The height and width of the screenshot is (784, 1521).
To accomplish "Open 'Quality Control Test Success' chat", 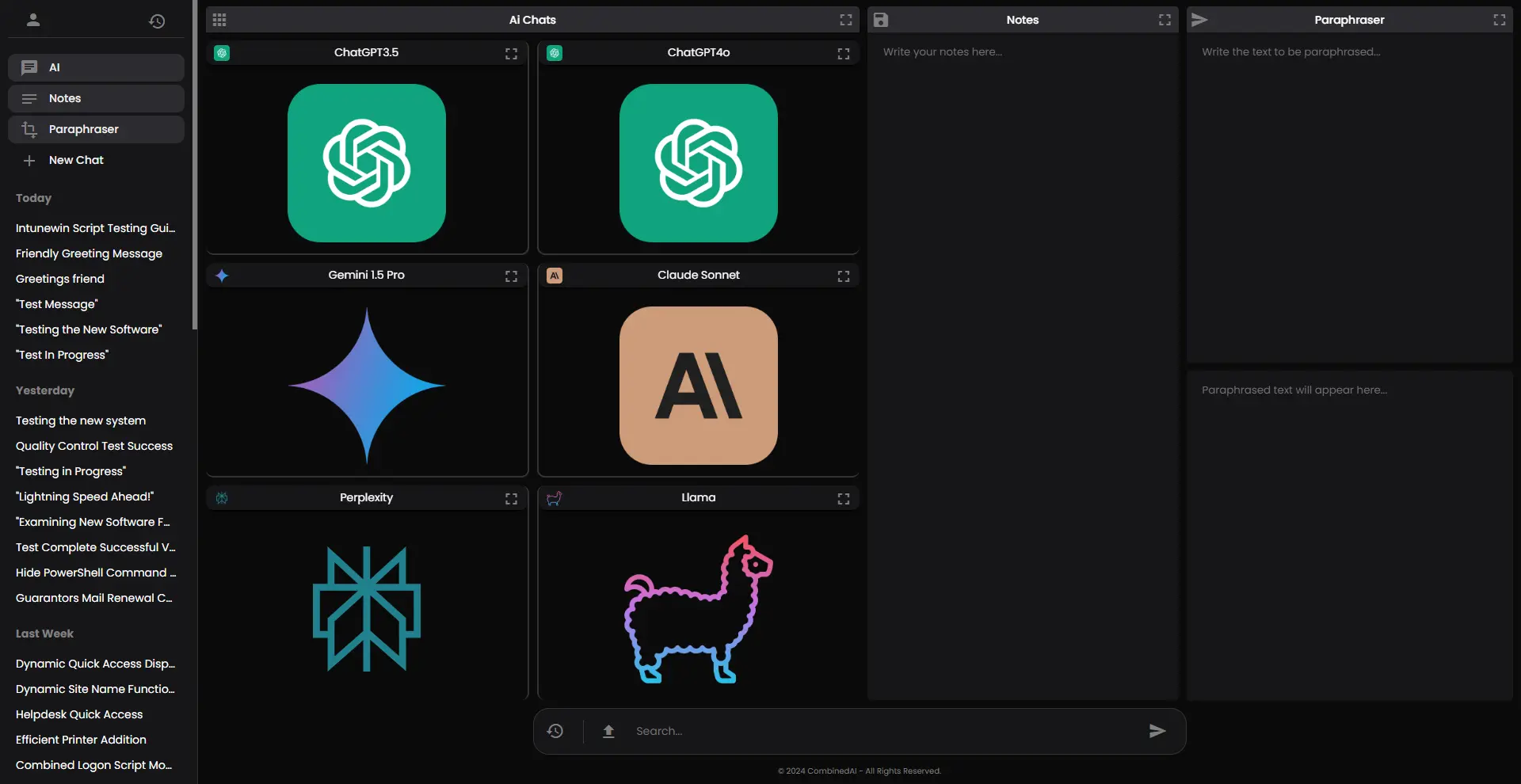I will click(x=94, y=446).
